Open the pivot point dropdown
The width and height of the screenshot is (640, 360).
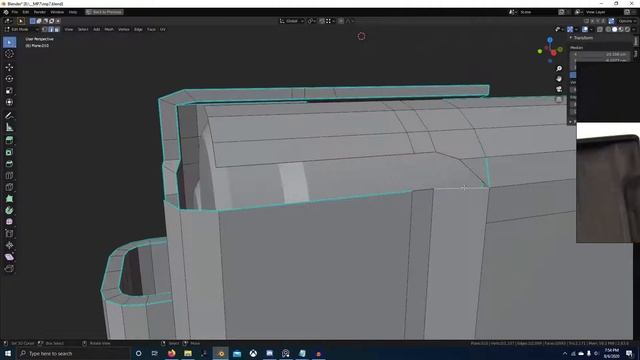311,21
